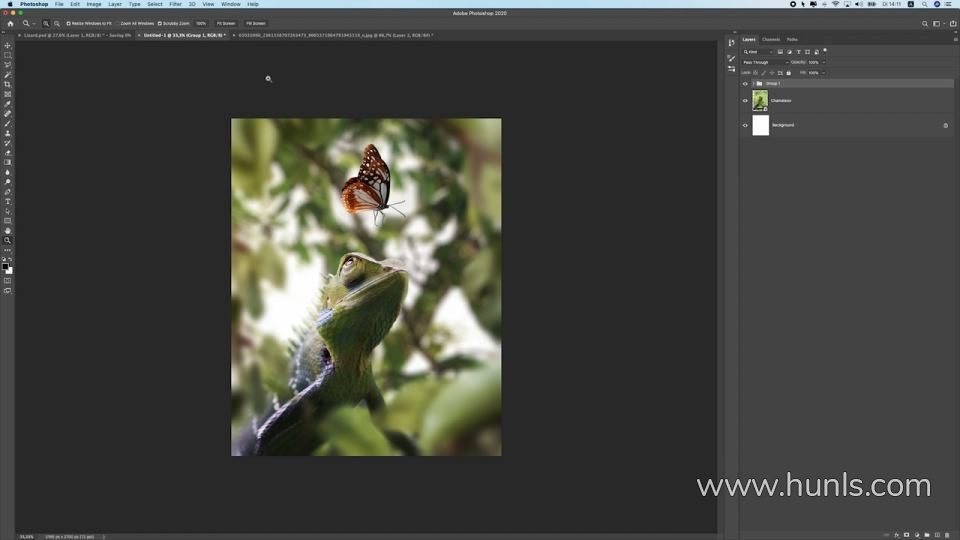The height and width of the screenshot is (540, 960).
Task: Open the Fill value dropdown arrow
Action: (823, 73)
